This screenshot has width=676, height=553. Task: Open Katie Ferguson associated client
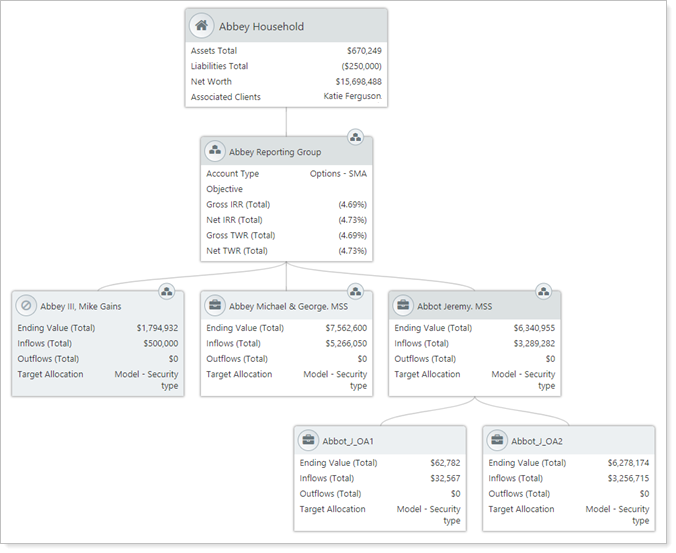[x=352, y=97]
